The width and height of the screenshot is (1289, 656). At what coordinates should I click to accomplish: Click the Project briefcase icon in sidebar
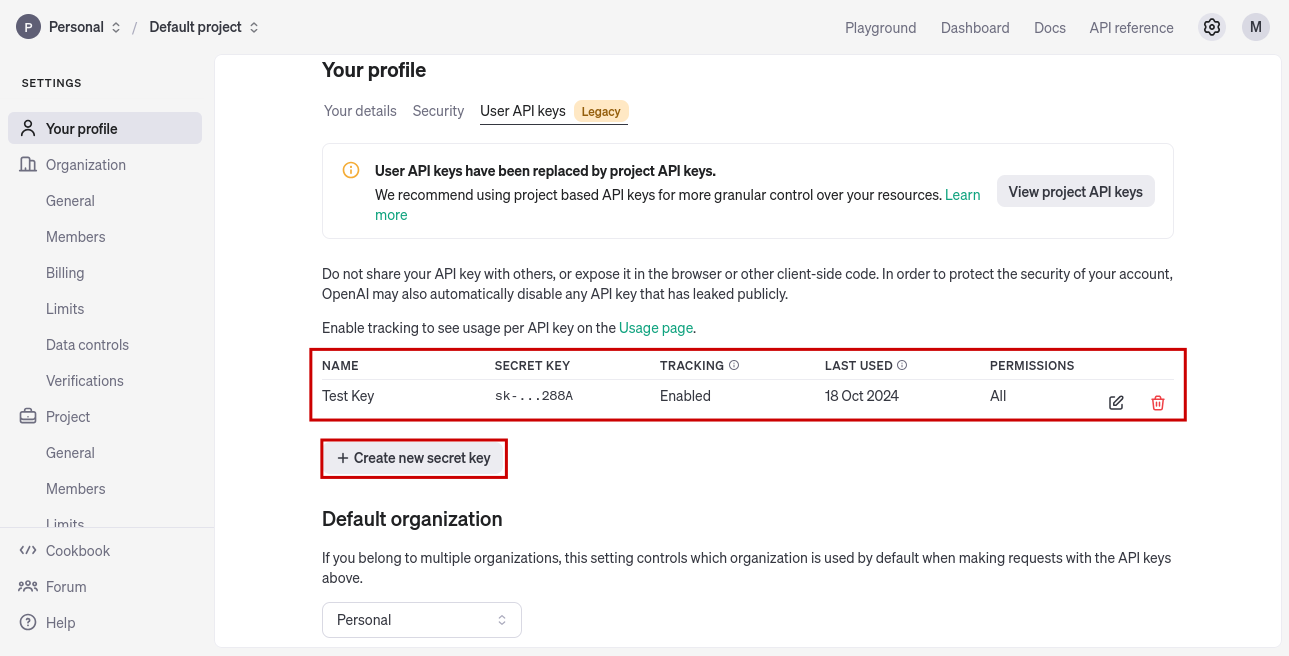click(28, 417)
